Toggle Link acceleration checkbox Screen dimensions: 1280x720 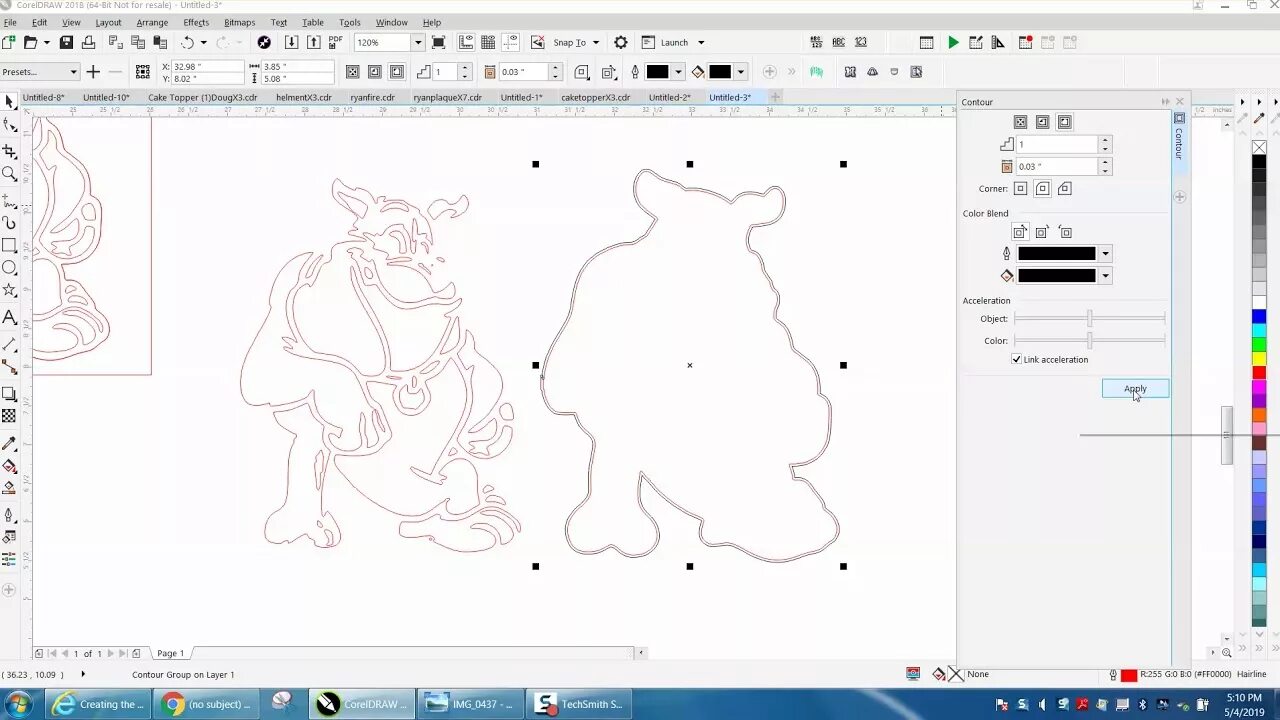click(1017, 359)
